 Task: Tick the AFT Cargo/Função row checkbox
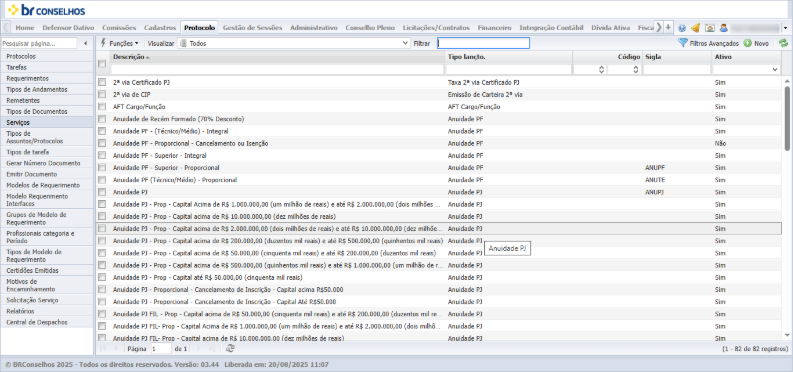tap(102, 107)
